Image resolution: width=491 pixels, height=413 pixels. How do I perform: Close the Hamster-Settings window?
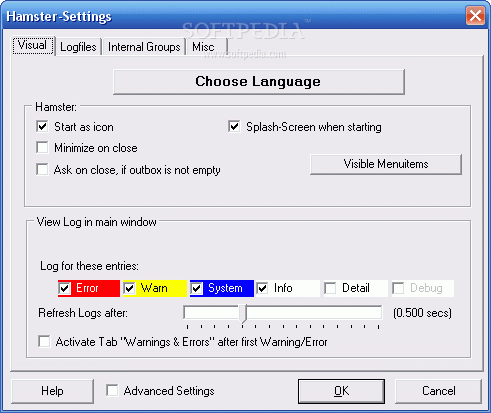point(475,16)
